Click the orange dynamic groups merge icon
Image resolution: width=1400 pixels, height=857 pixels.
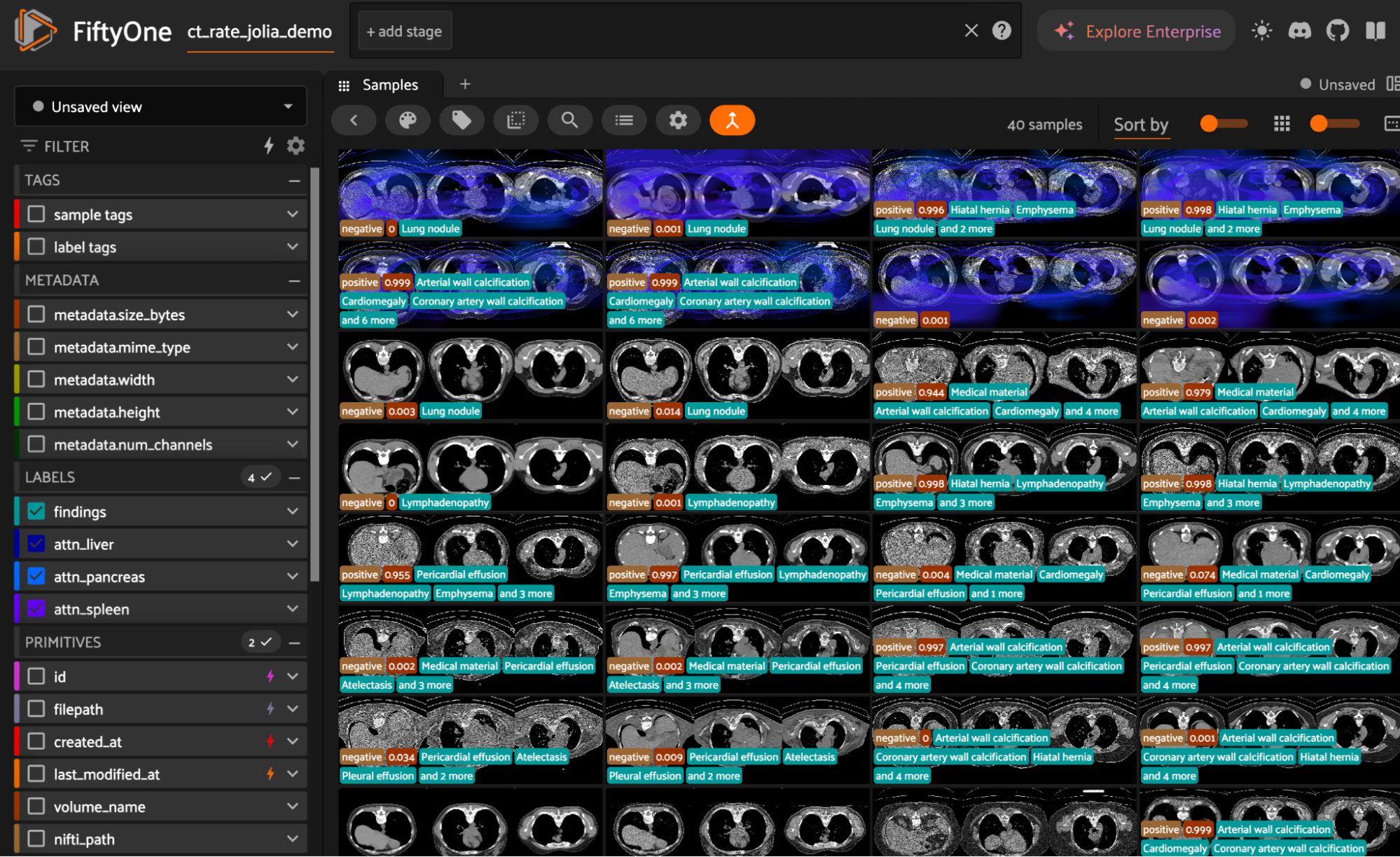click(x=732, y=121)
